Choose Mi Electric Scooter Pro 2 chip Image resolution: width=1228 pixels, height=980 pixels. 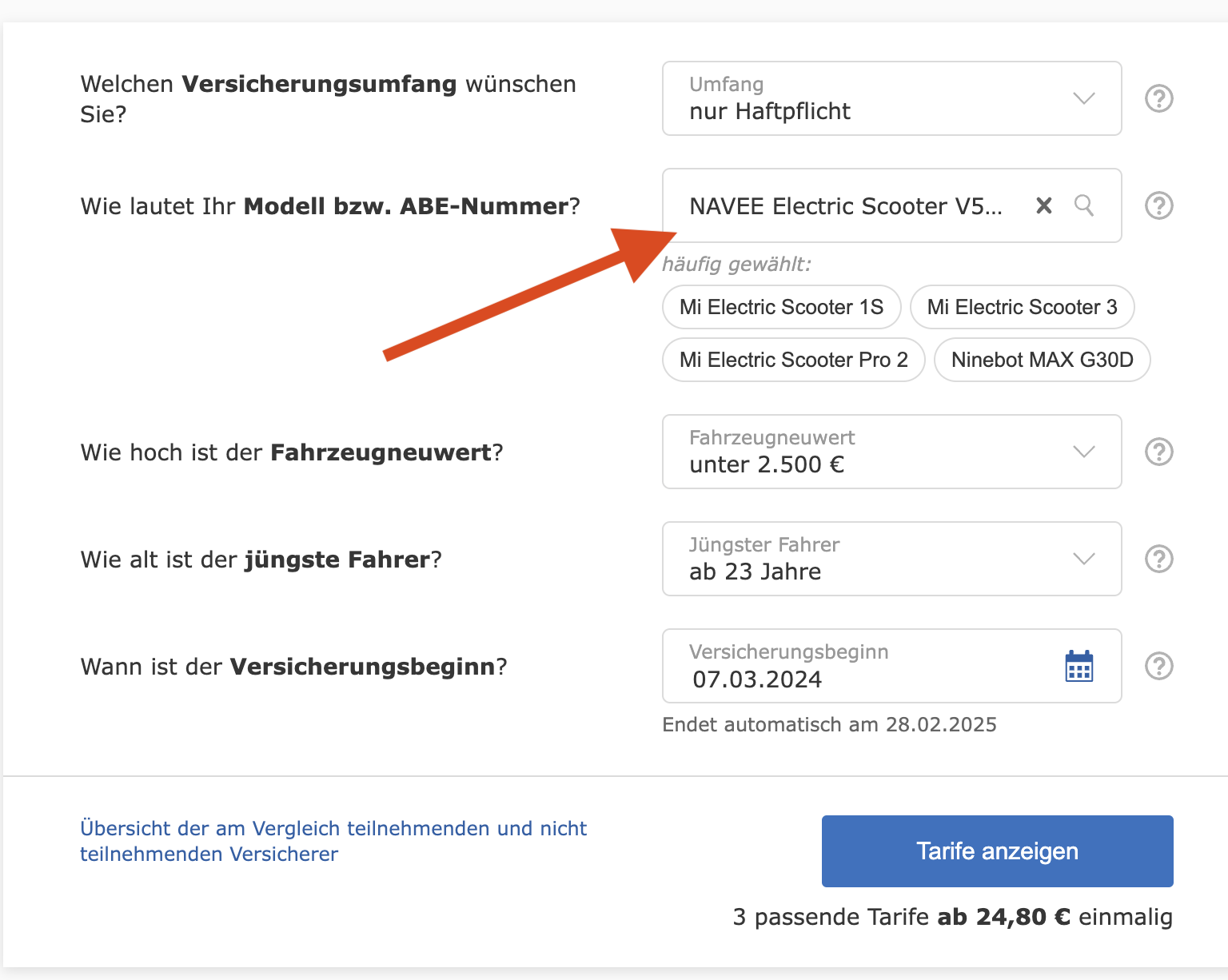[793, 360]
